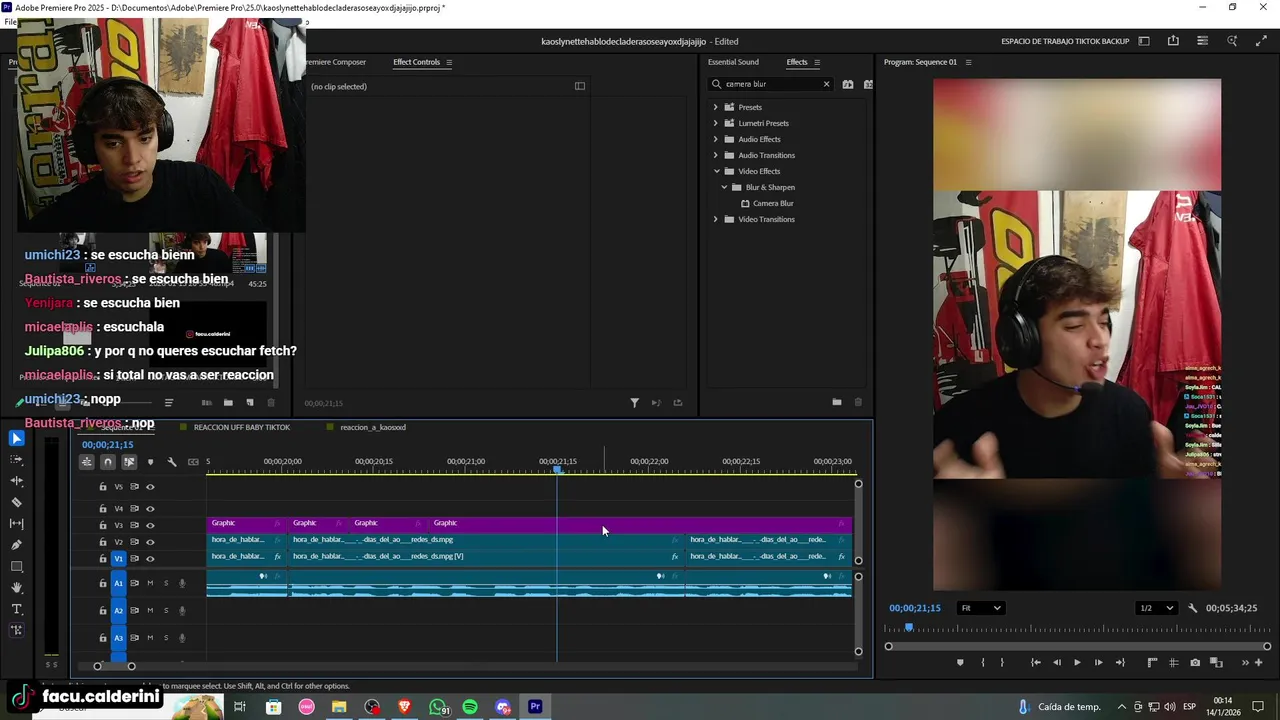Play the sequence in Program monitor
This screenshot has height=720, width=1280.
point(1077,662)
